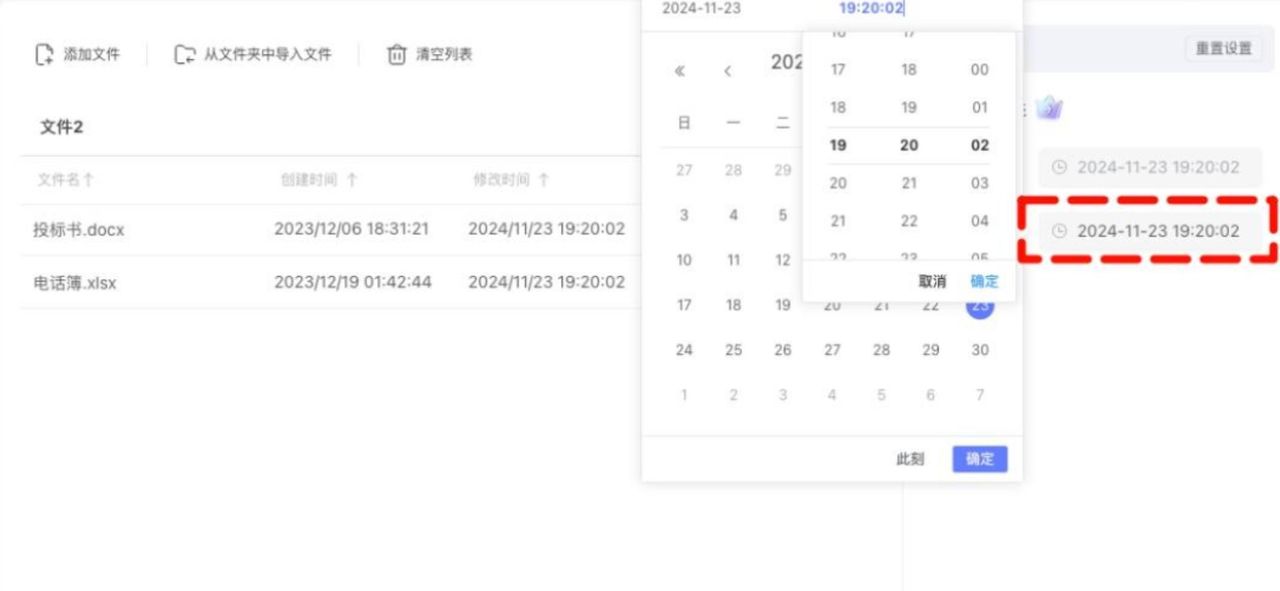Click the greyed-out upper 2024-11-23 19:20:02 field
Image resolution: width=1280 pixels, height=591 pixels.
point(1150,168)
